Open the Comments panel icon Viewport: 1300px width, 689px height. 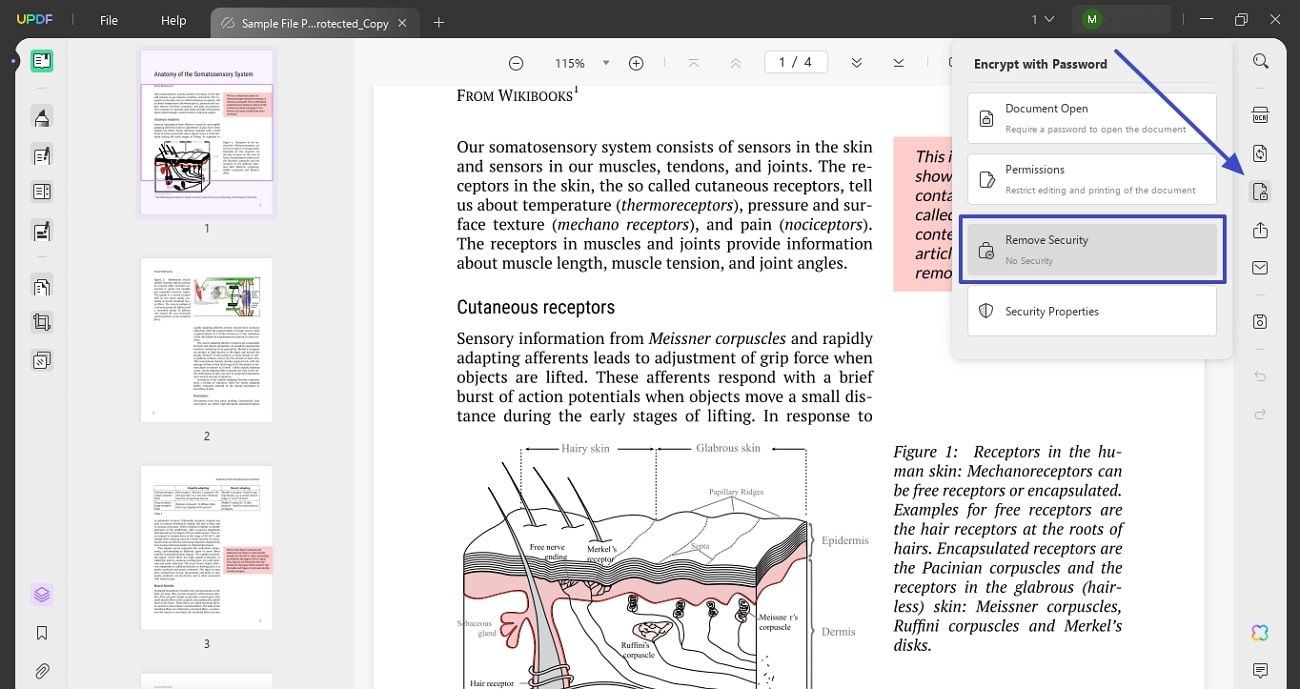pos(1260,670)
